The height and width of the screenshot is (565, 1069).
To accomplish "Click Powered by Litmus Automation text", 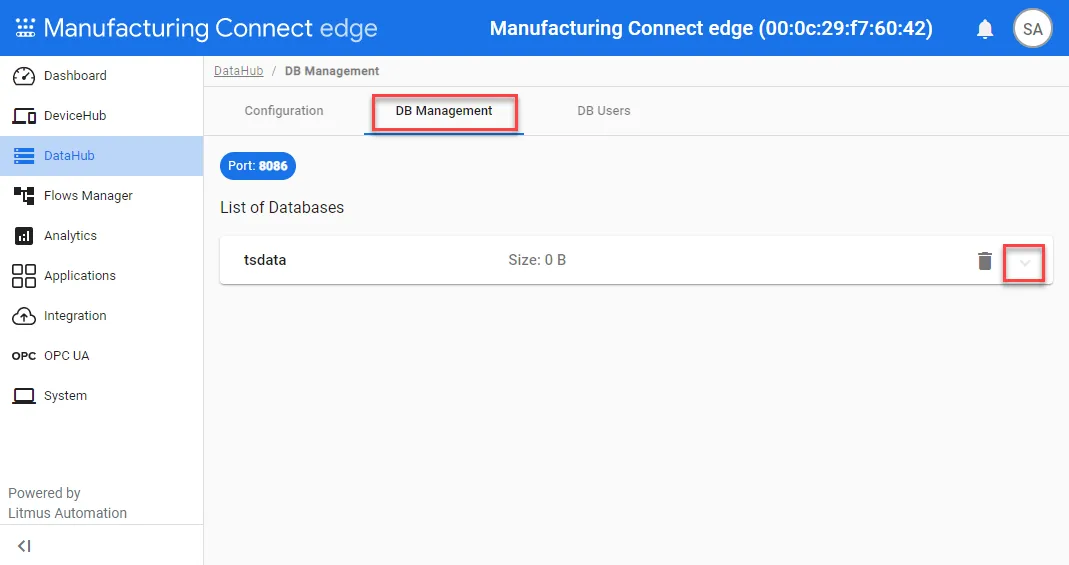I will (67, 503).
